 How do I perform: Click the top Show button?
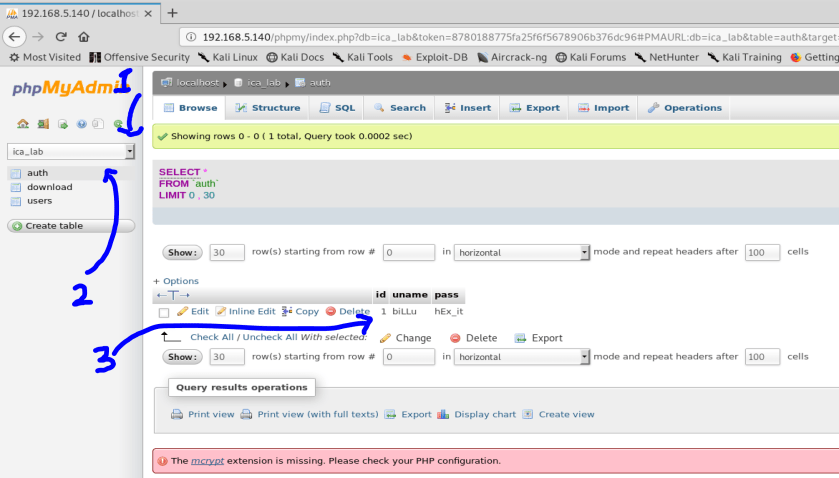(182, 253)
